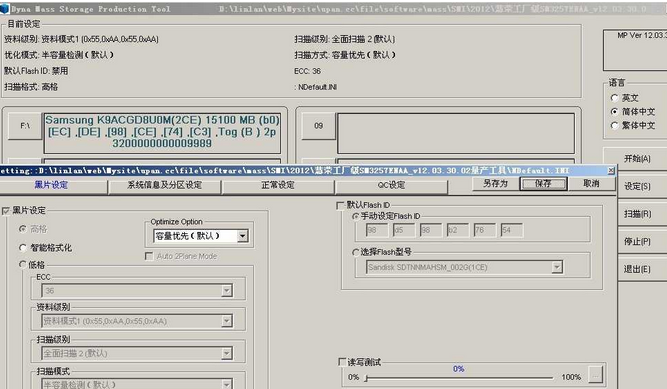Open the QC设定 tab
The width and height of the screenshot is (667, 389).
[391, 186]
